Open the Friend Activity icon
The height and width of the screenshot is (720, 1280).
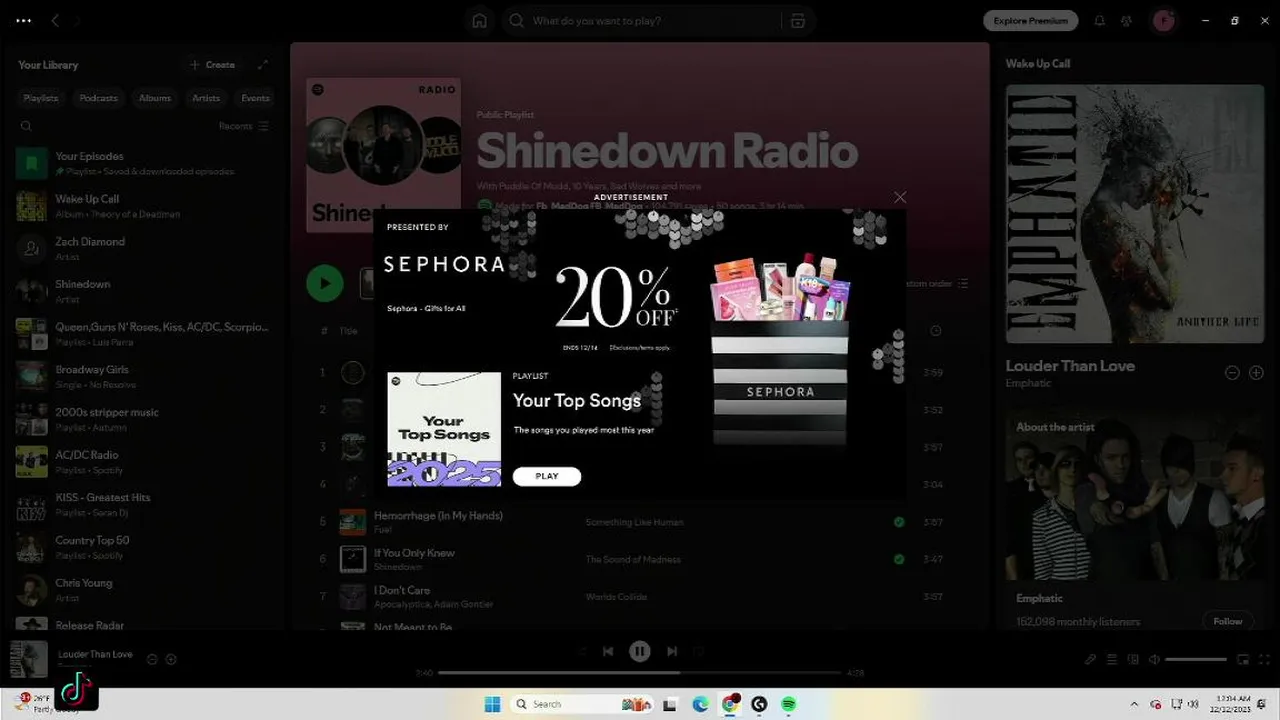[1127, 21]
